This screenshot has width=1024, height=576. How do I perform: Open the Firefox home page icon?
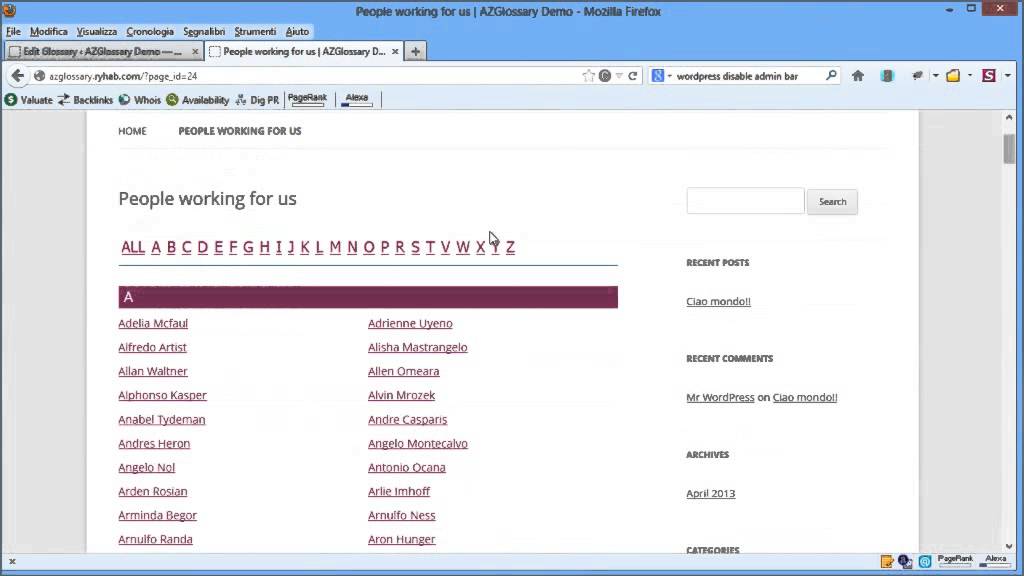click(x=857, y=76)
